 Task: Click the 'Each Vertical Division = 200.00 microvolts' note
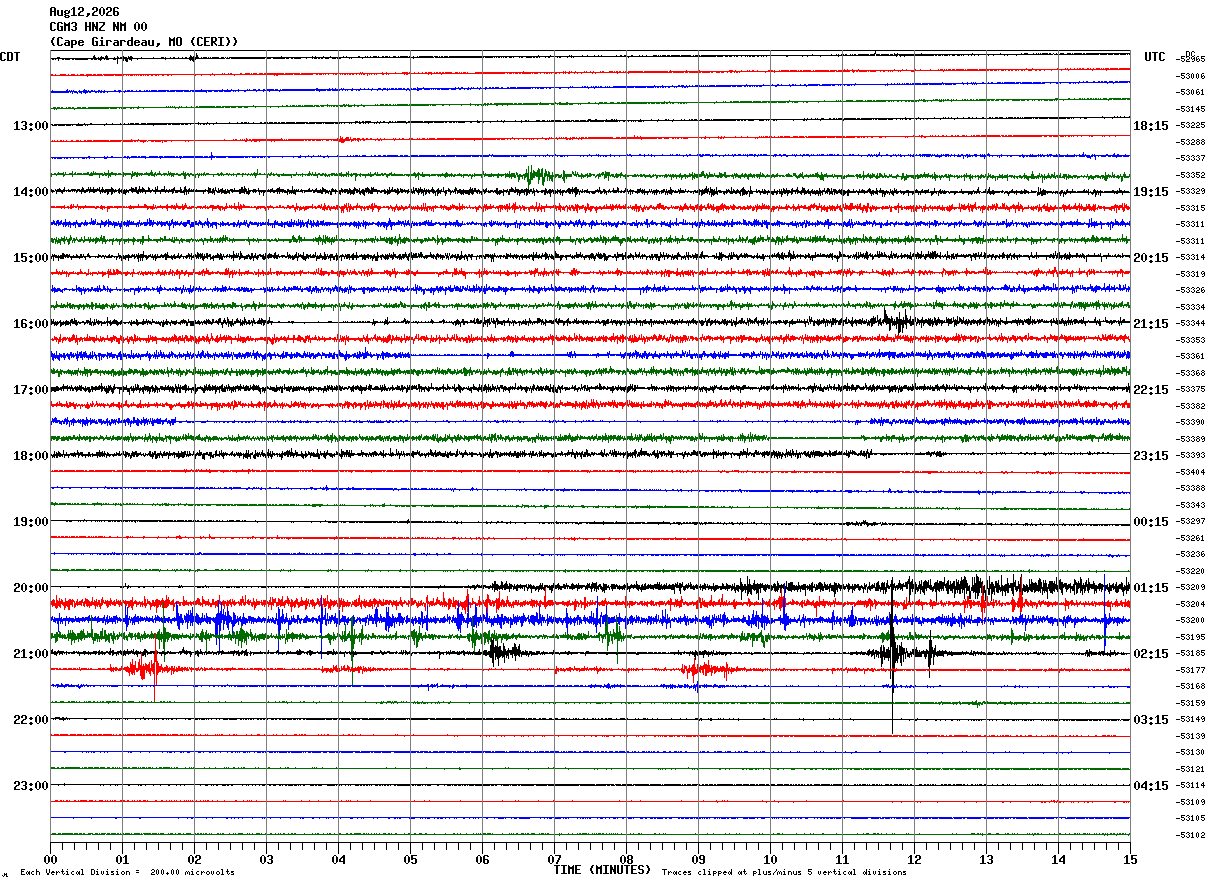[127, 873]
